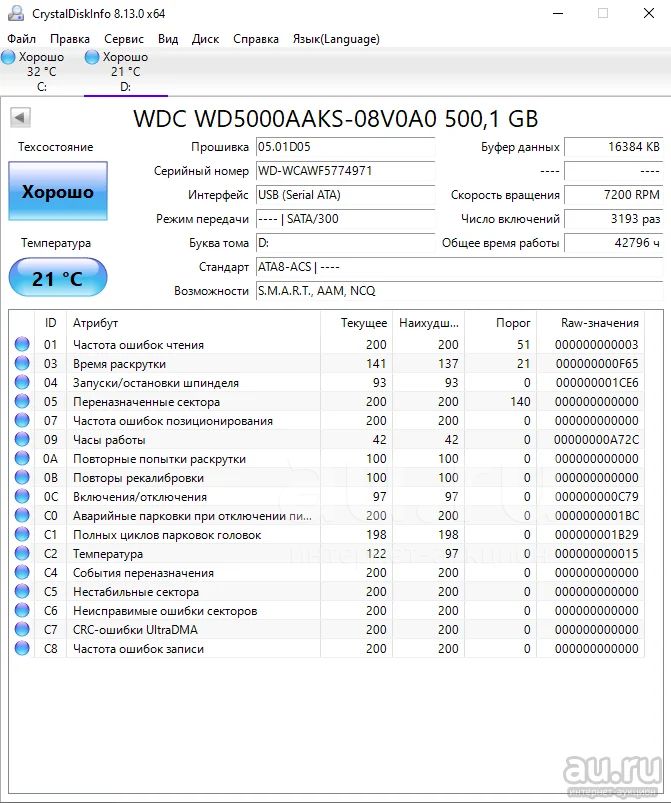Viewport: 671px width, 803px height.
Task: Select disk C: tab at 32 °C
Action: coord(41,72)
